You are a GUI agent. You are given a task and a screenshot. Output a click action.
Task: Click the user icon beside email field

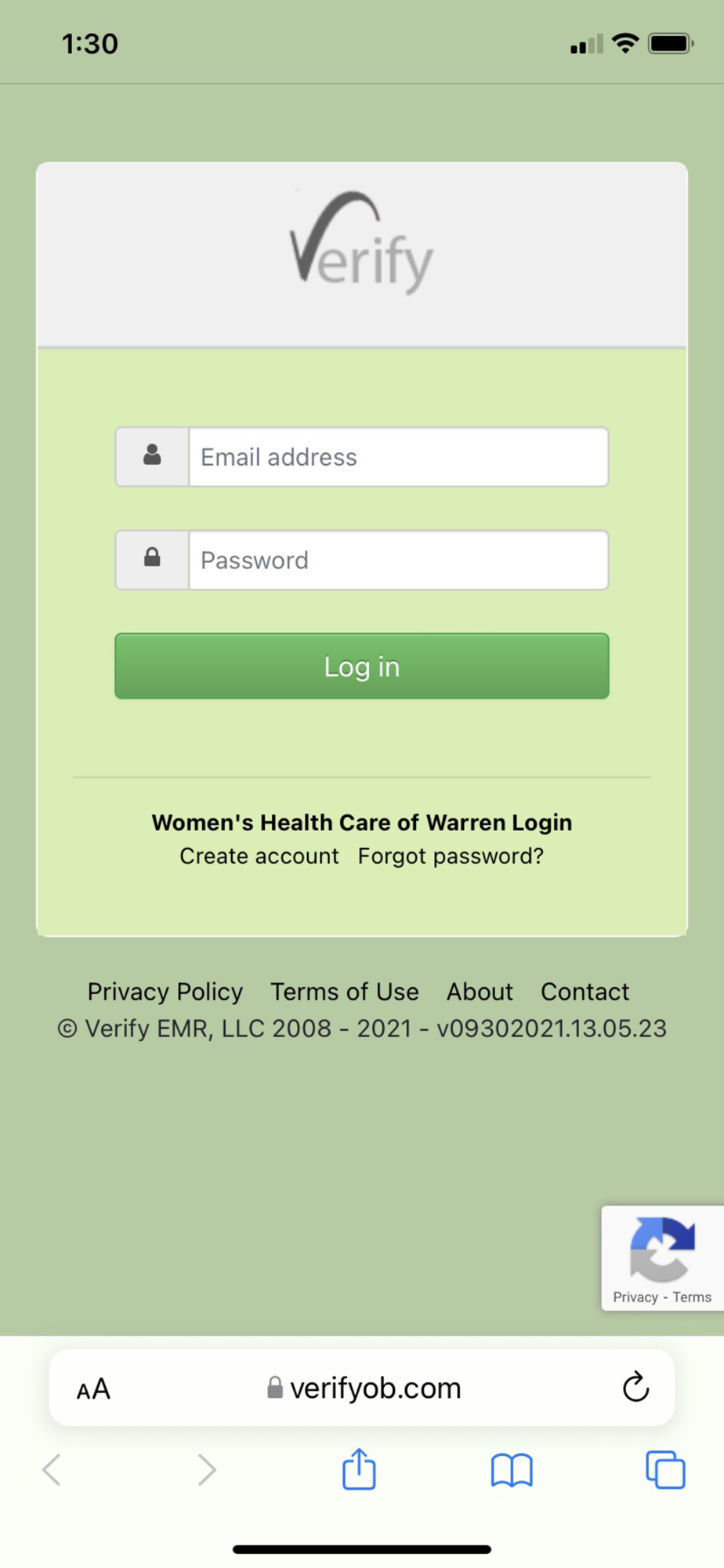pos(152,456)
